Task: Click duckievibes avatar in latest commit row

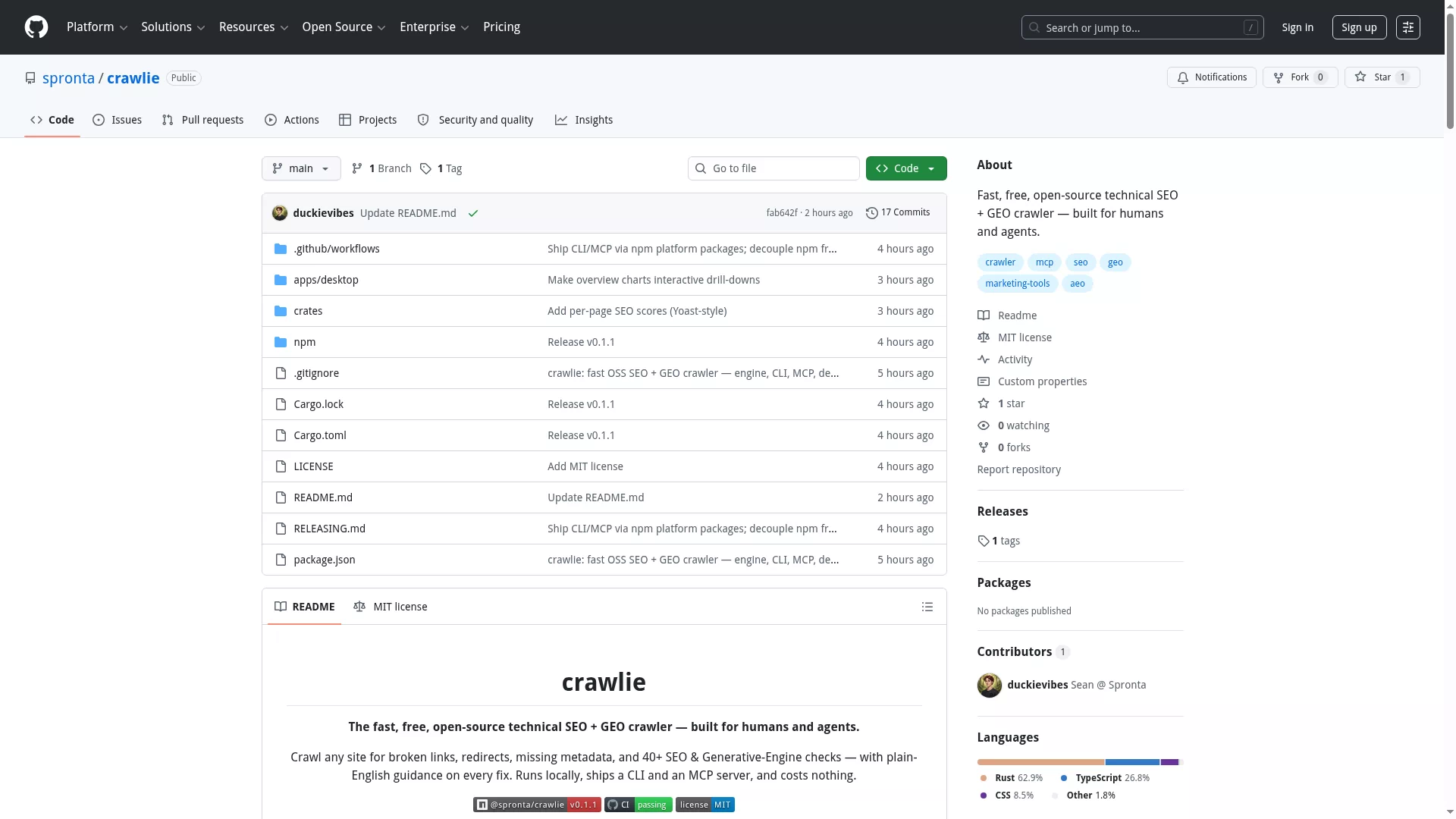Action: click(280, 213)
